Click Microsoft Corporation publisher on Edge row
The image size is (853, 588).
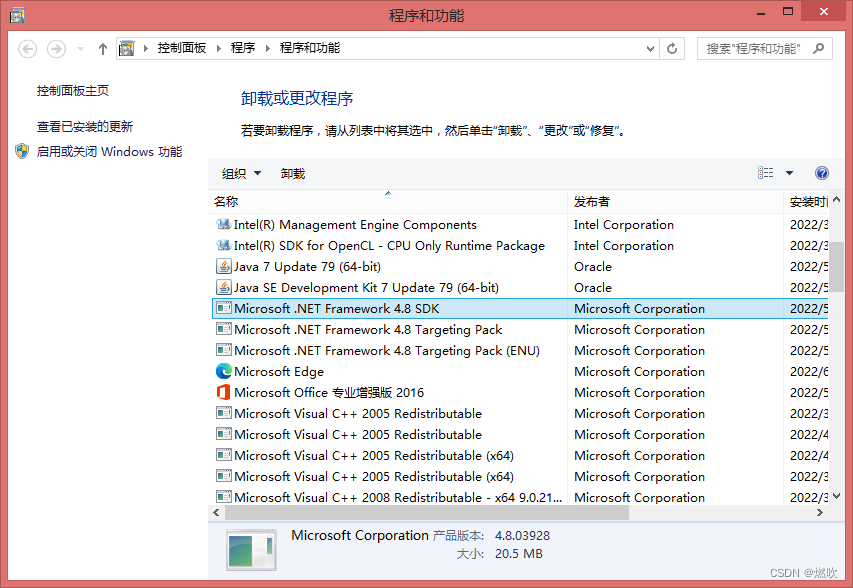coord(639,372)
